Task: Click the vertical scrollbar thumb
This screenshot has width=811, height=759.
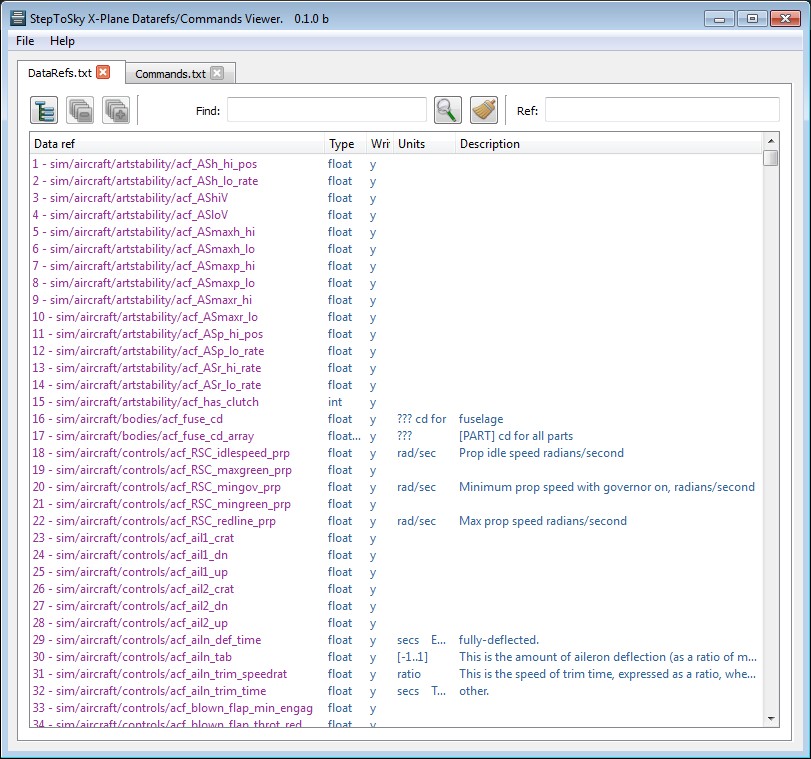Action: coord(771,158)
